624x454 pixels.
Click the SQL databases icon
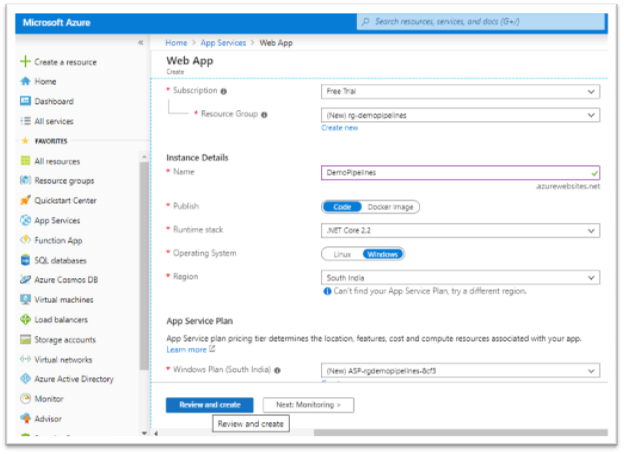click(x=25, y=260)
